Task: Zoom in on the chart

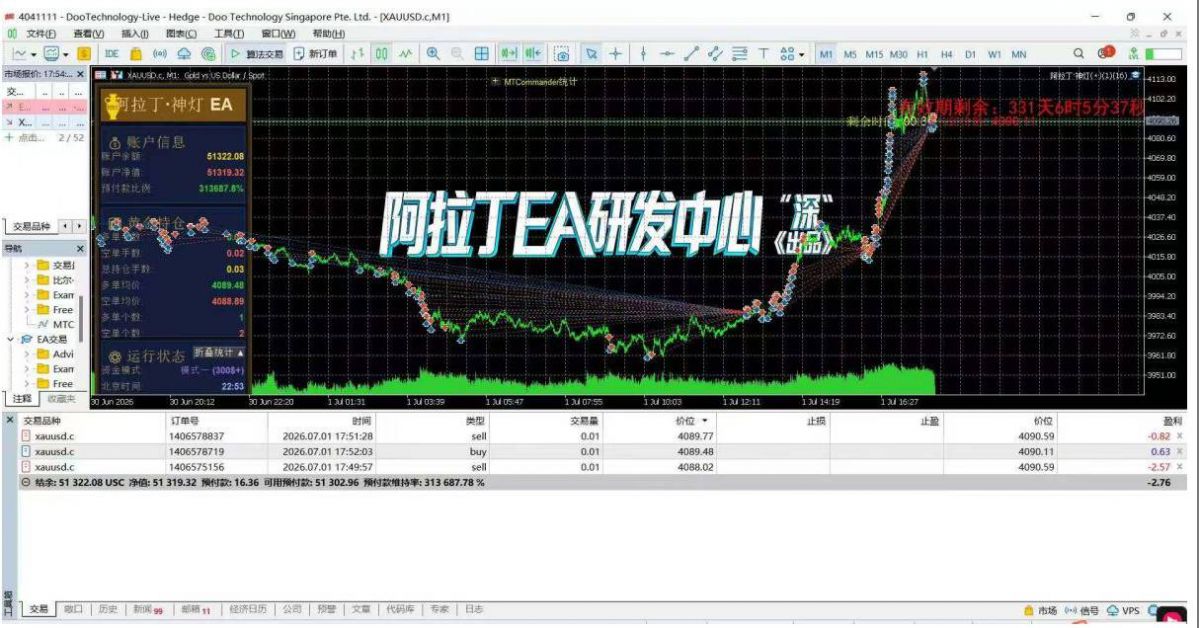Action: point(433,54)
